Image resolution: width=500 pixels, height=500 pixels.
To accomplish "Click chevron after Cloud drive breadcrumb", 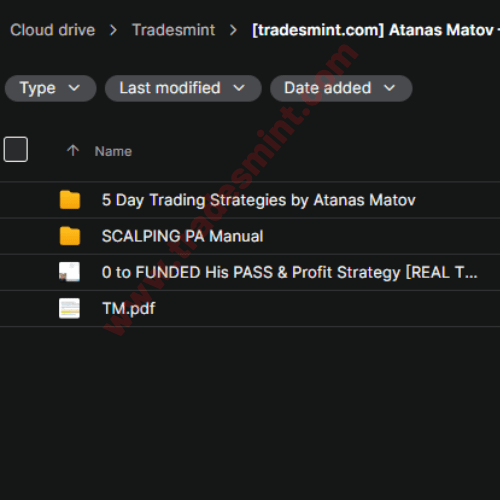I will tap(114, 30).
